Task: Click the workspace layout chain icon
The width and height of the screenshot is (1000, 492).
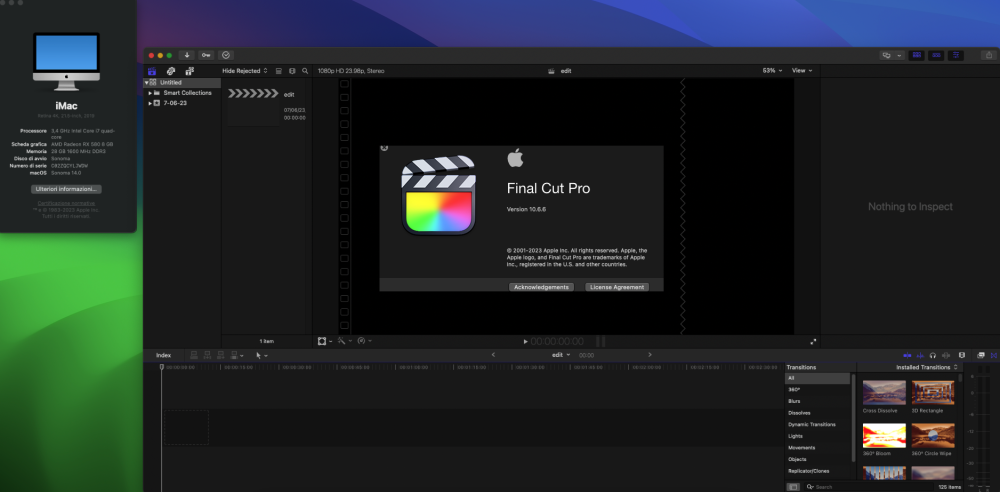Action: 886,56
